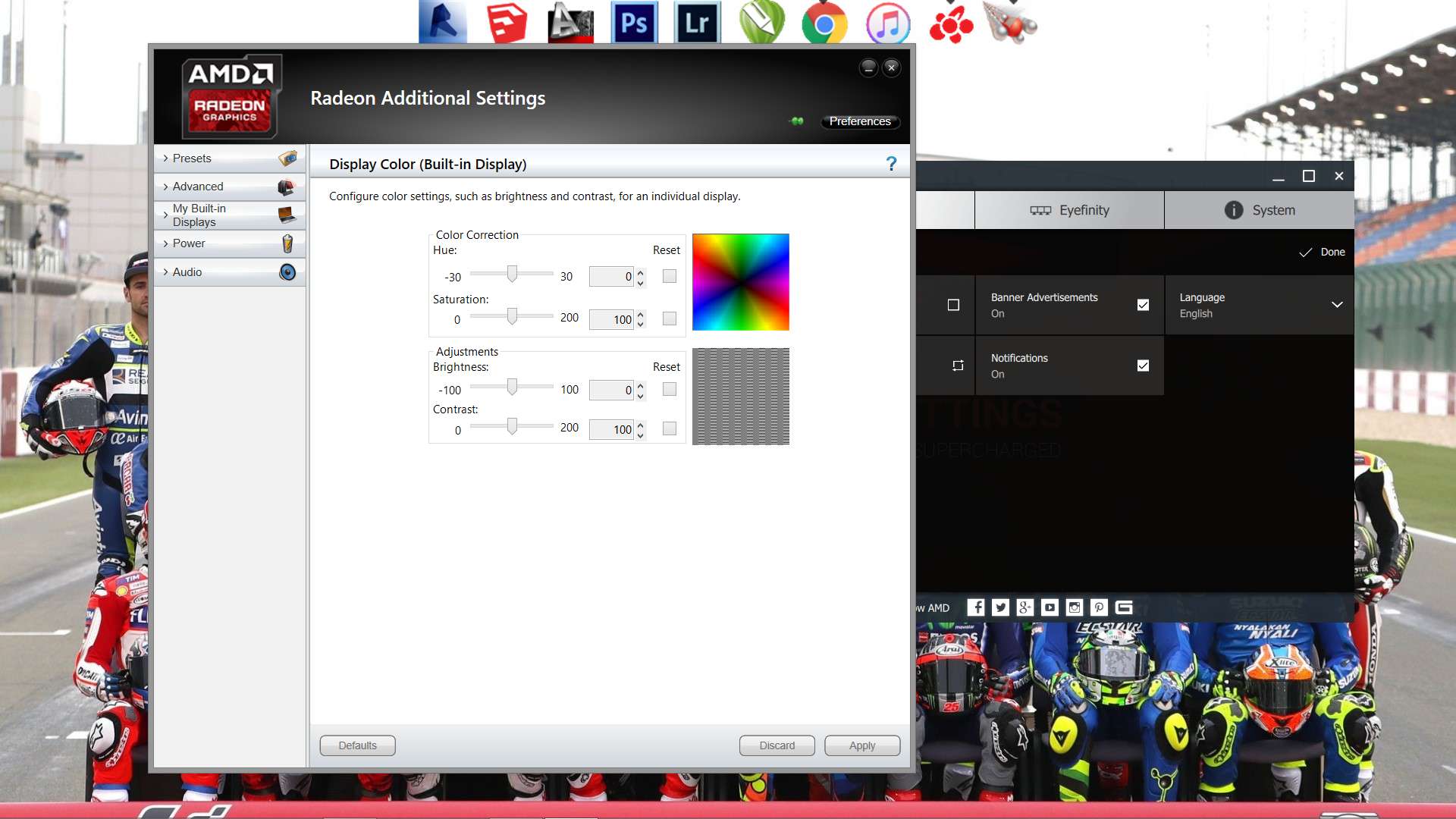Click the Apply button
This screenshot has width=1456, height=819.
click(x=861, y=745)
